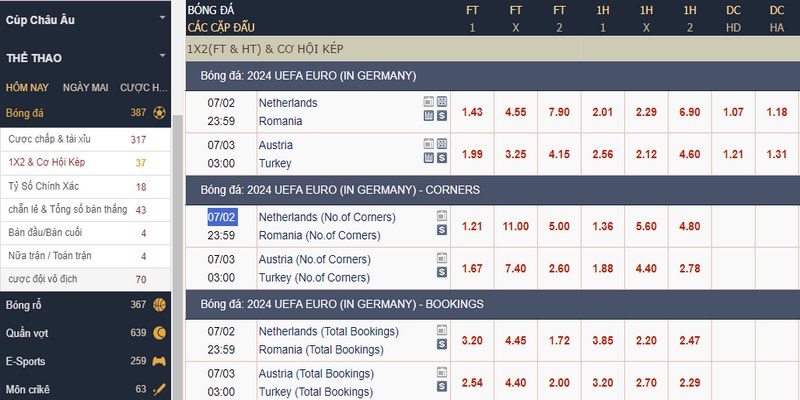Click the gamepad icon beside E-Sports

(x=159, y=361)
